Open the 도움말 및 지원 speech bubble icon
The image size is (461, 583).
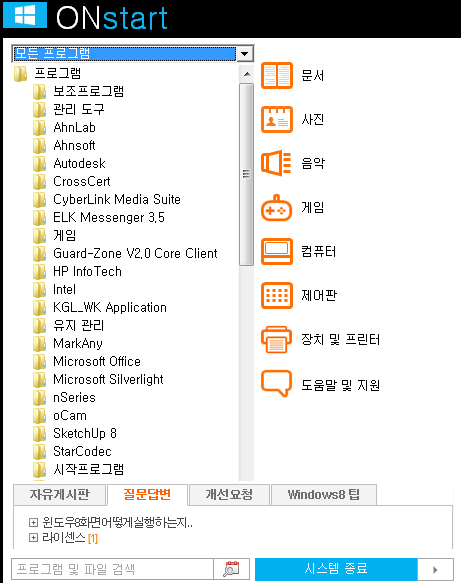(276, 384)
